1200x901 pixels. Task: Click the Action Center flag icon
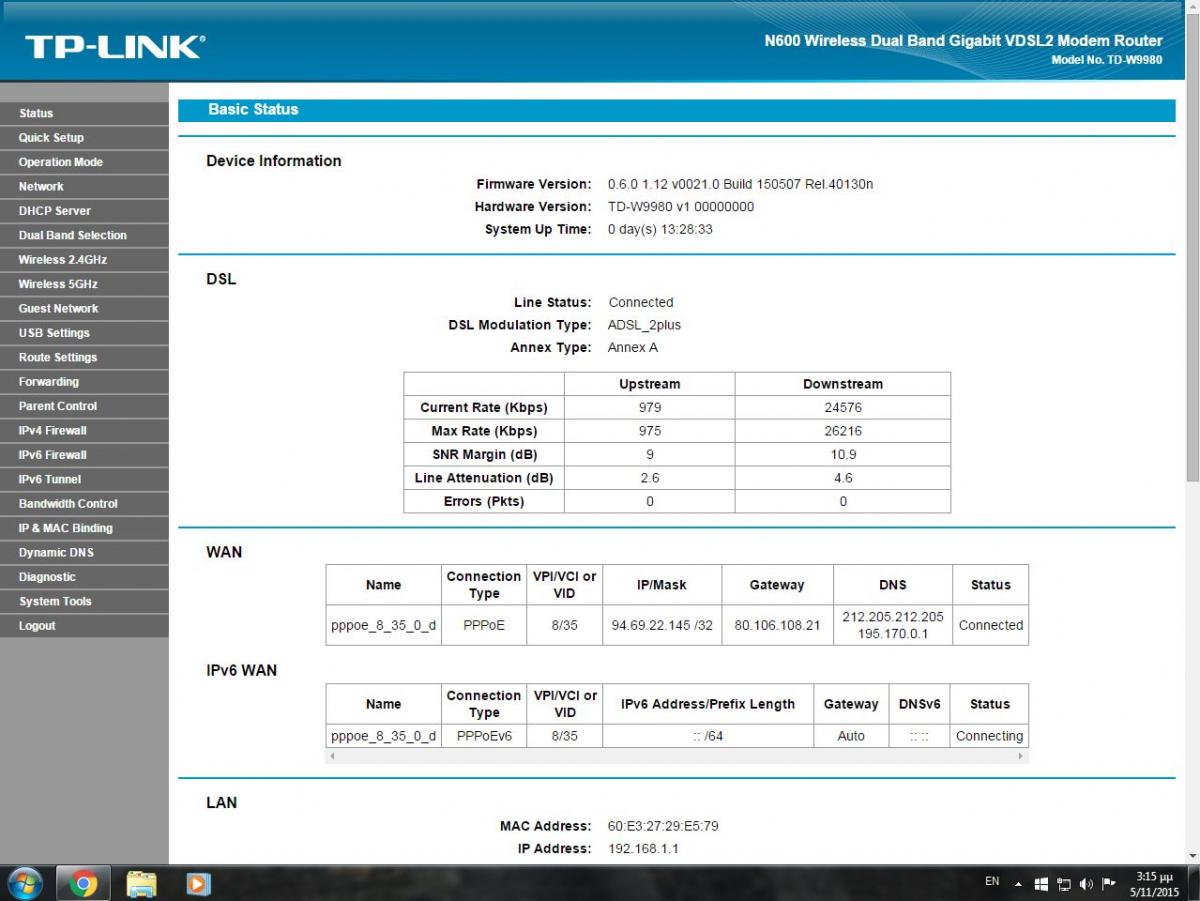pos(1109,884)
